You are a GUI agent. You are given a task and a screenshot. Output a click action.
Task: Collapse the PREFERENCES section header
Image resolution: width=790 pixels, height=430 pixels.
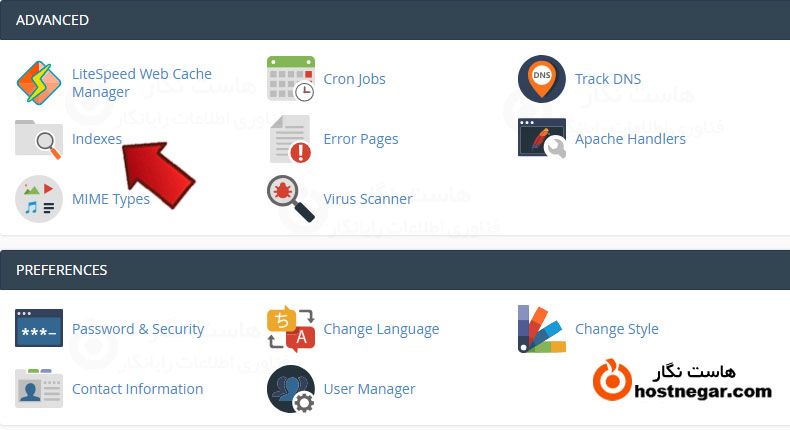pos(395,270)
